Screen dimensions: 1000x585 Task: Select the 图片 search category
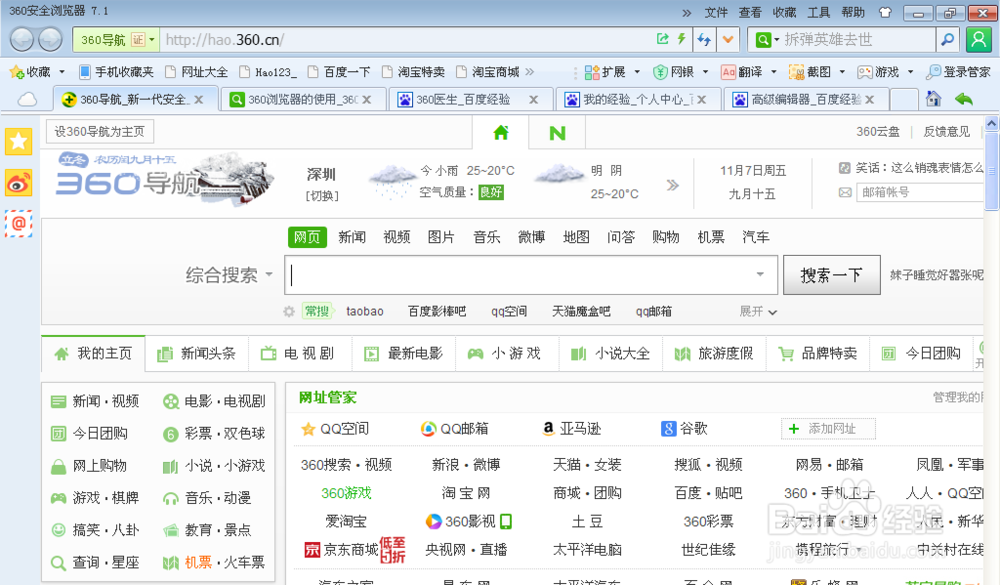coord(441,237)
